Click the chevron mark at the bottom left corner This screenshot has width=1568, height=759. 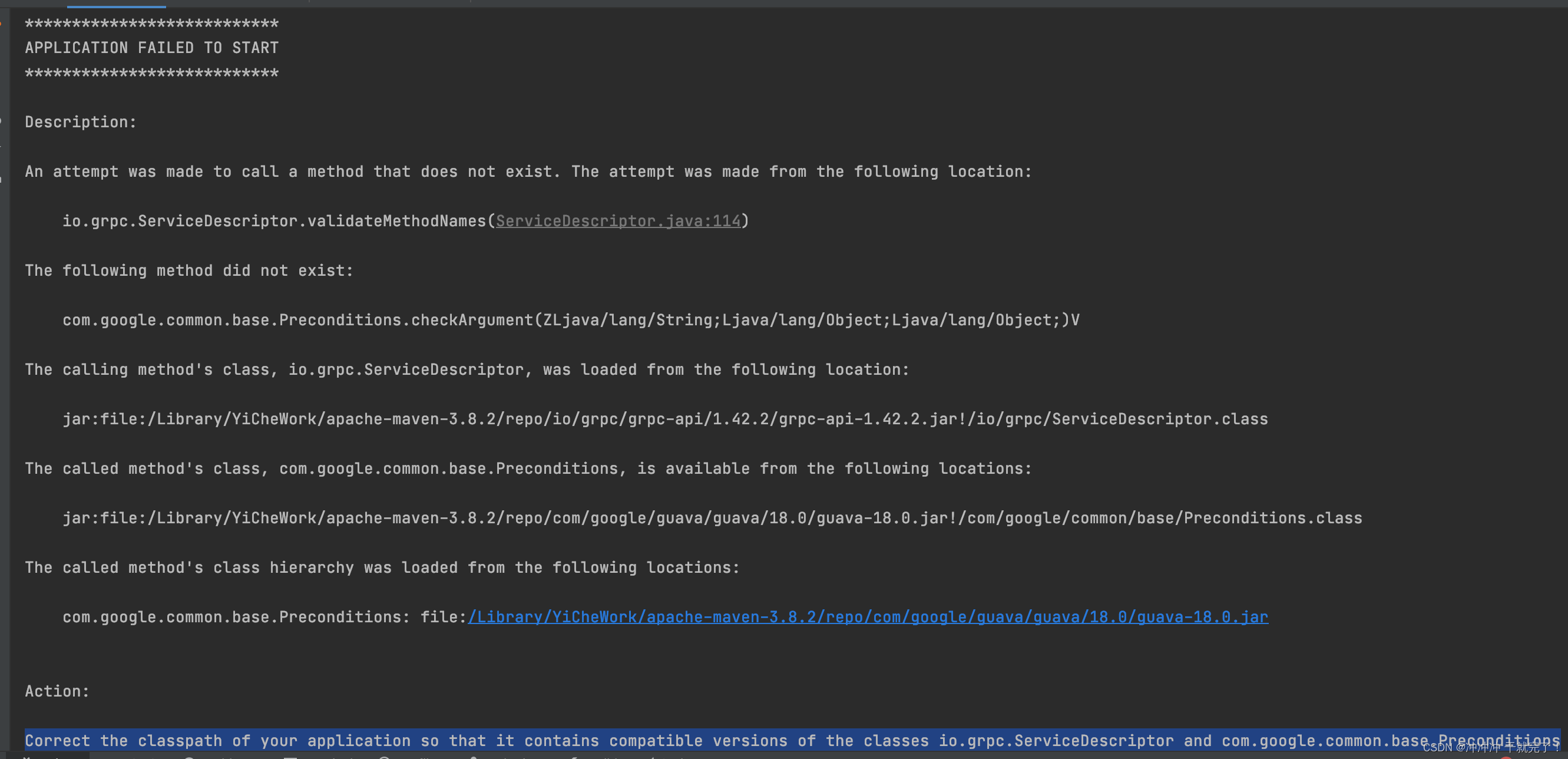click(26, 757)
